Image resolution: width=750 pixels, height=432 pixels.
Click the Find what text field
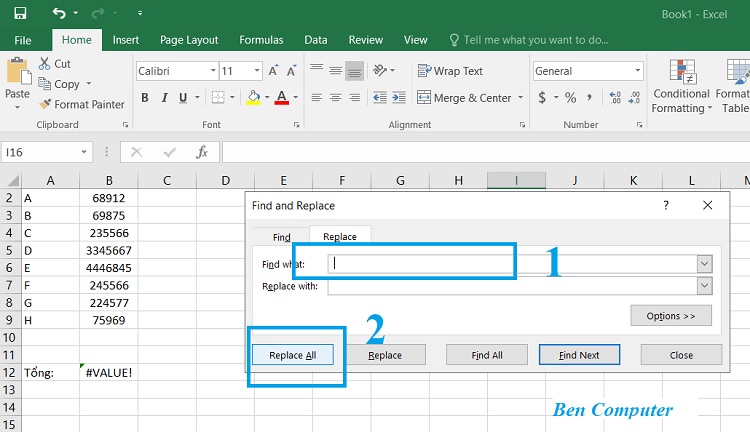pos(513,264)
